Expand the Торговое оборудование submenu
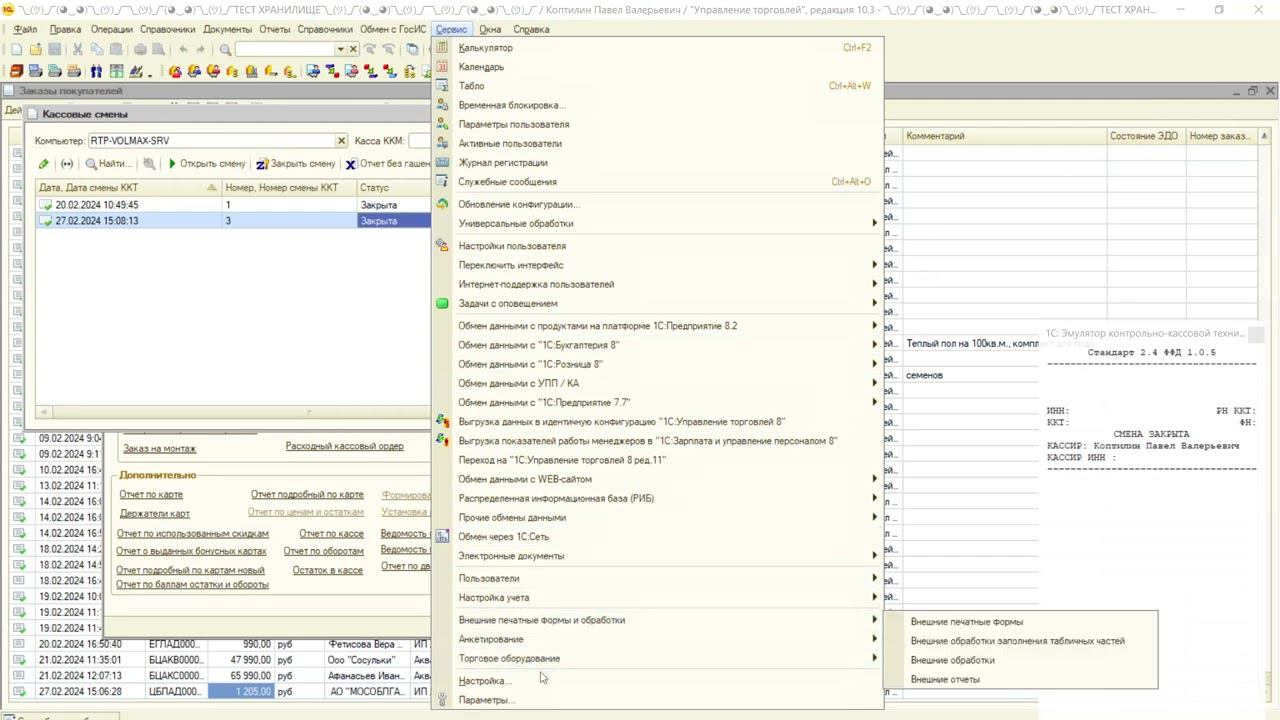 click(509, 659)
